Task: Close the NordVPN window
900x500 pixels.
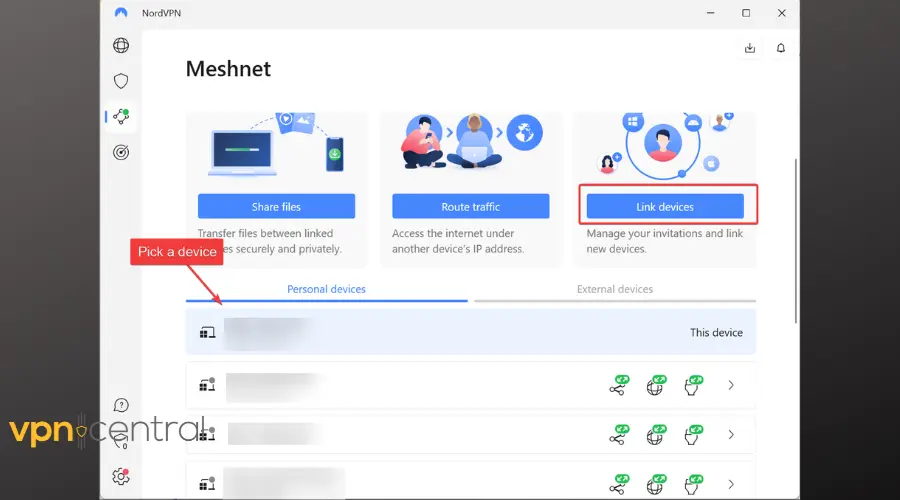Action: [x=782, y=13]
